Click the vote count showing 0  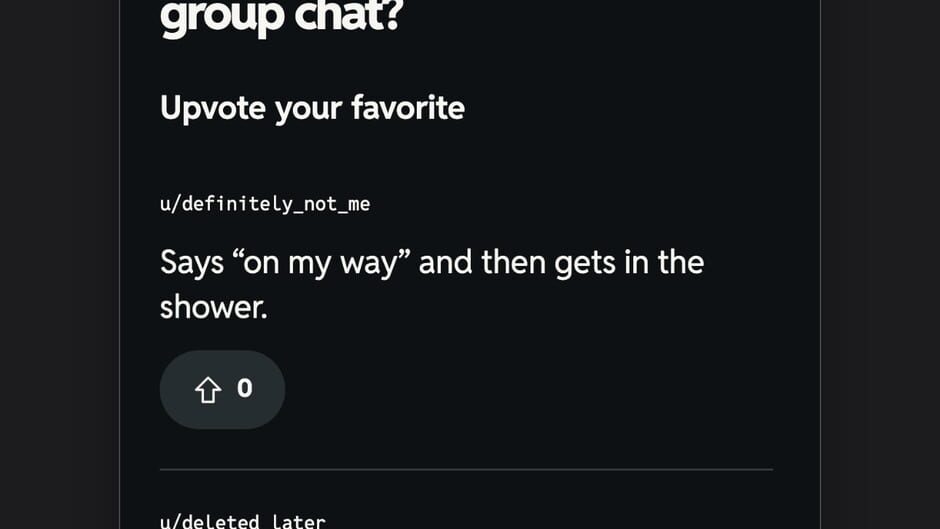coord(245,389)
